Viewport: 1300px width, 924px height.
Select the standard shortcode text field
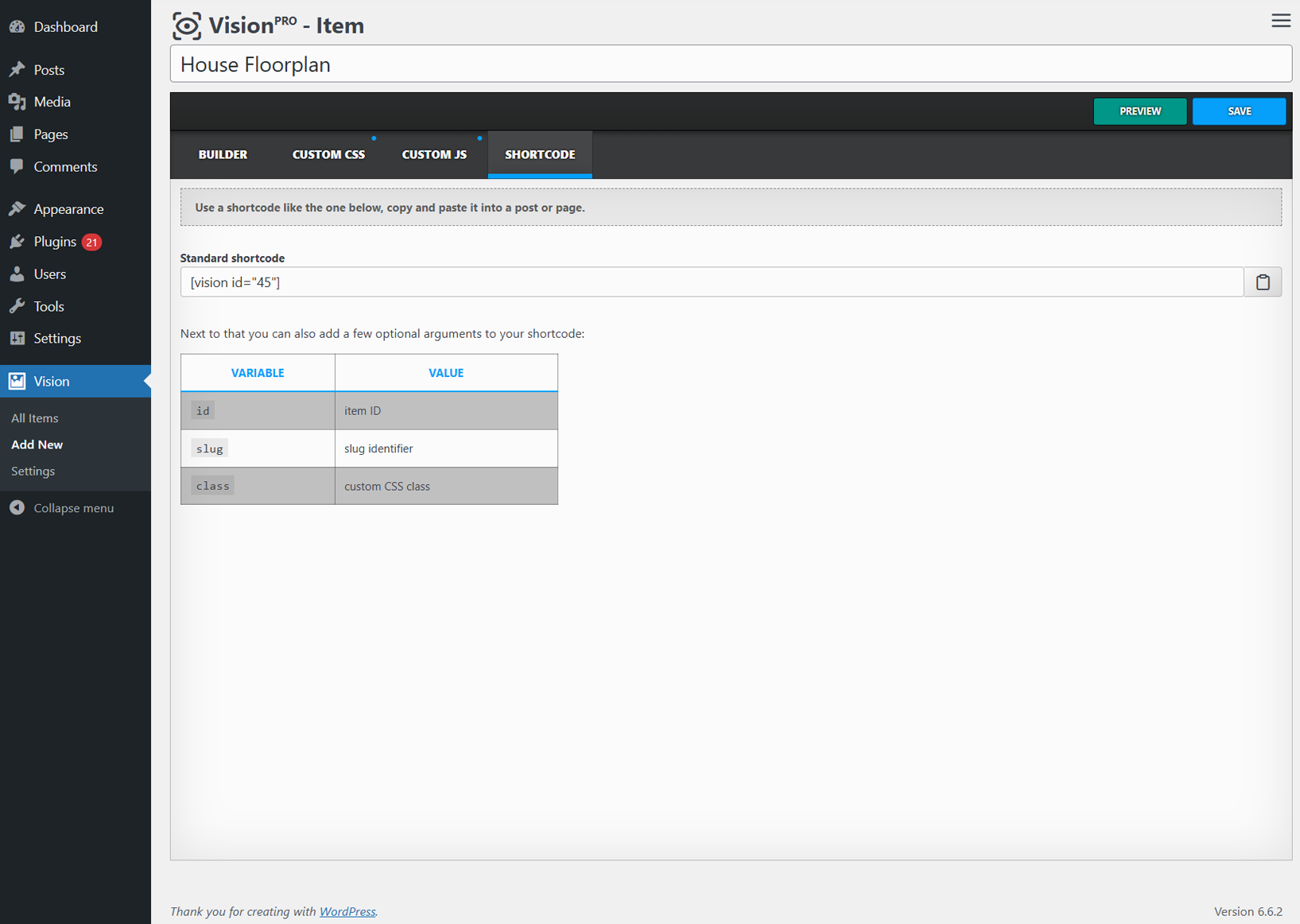coord(712,282)
